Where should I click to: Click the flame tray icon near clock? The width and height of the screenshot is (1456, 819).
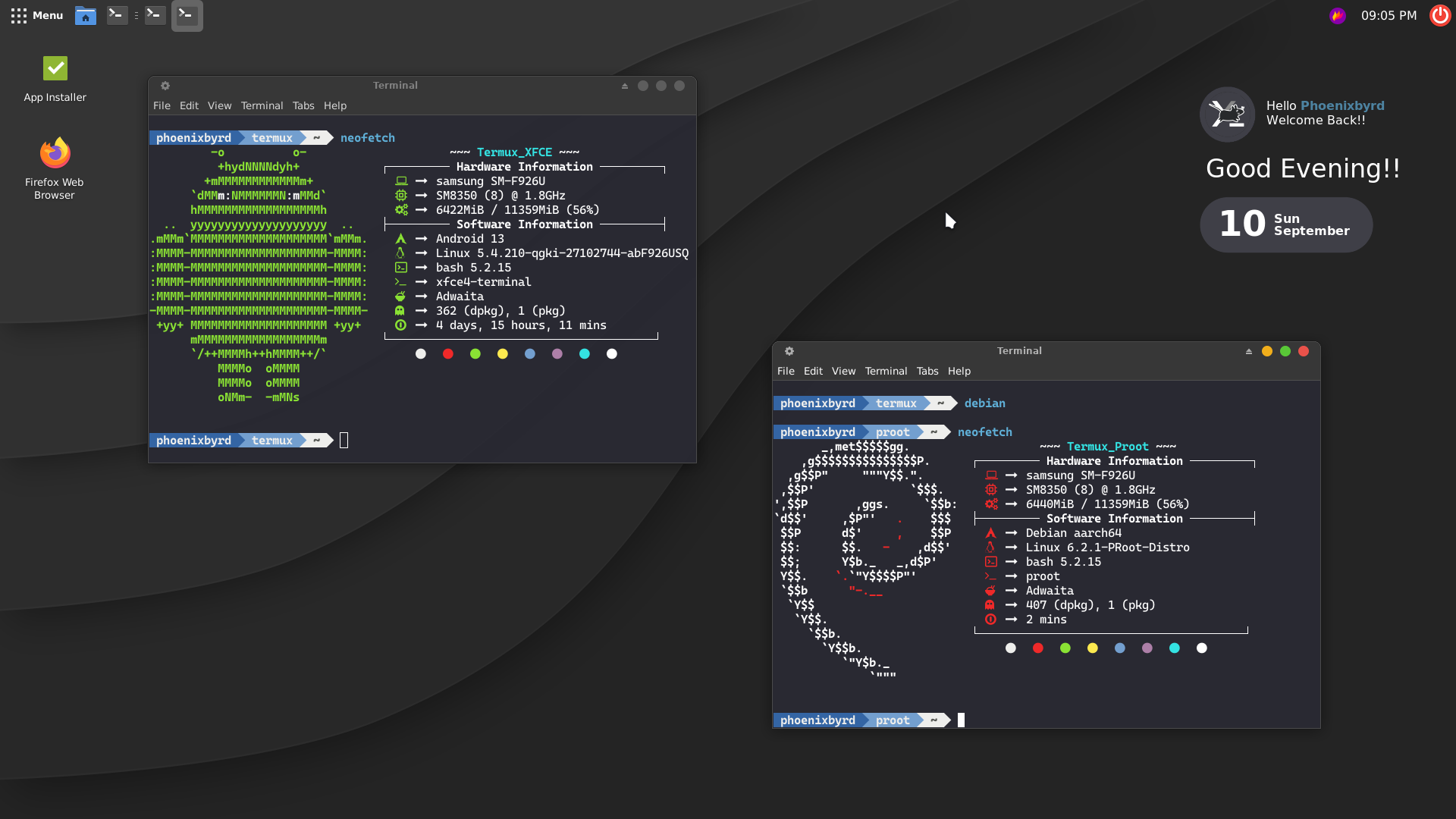click(1338, 15)
